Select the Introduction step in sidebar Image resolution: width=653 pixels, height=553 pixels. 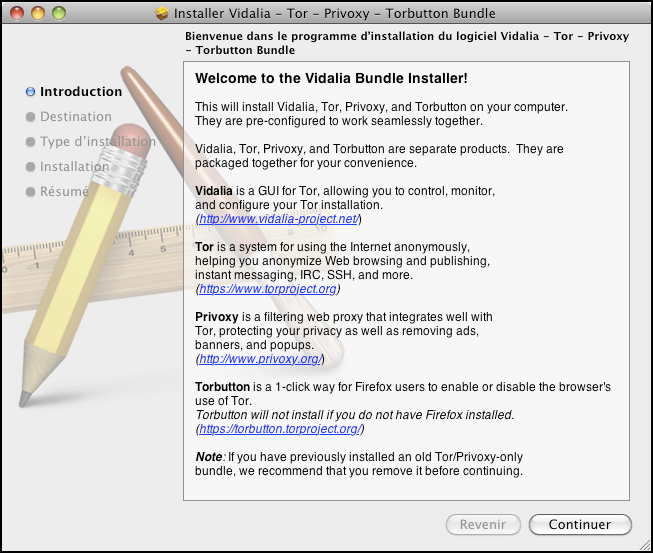(81, 92)
